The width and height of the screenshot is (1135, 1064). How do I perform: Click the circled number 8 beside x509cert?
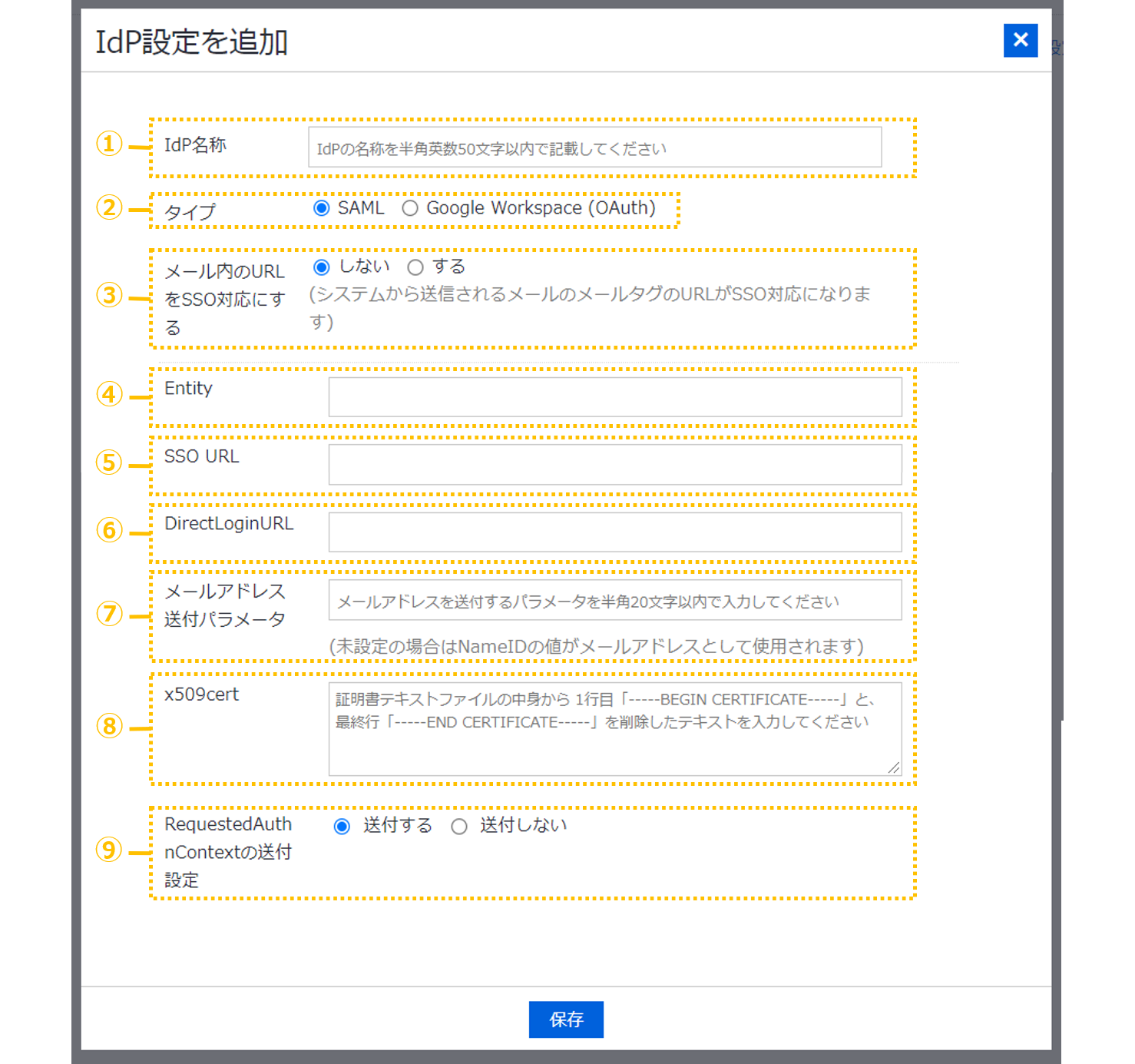(x=109, y=726)
